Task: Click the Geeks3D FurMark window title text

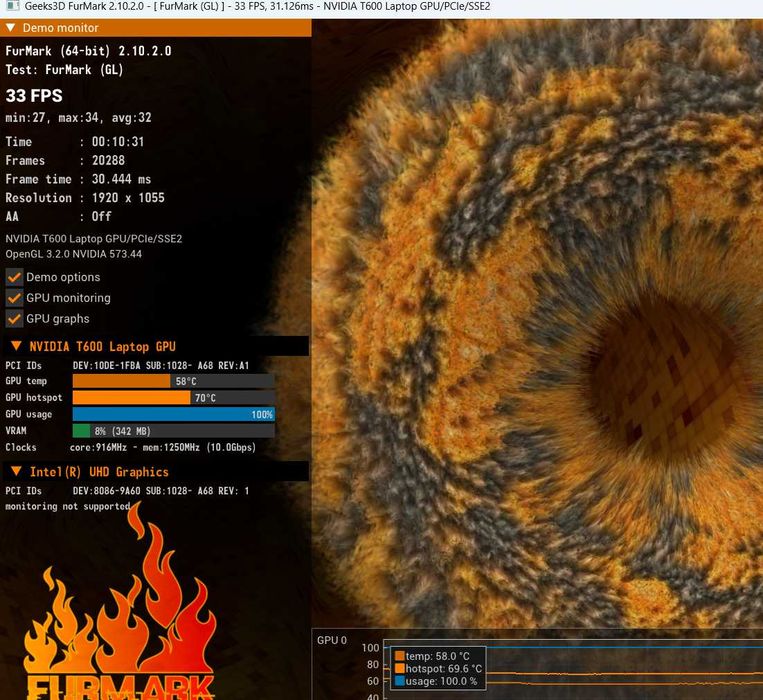Action: [x=257, y=6]
